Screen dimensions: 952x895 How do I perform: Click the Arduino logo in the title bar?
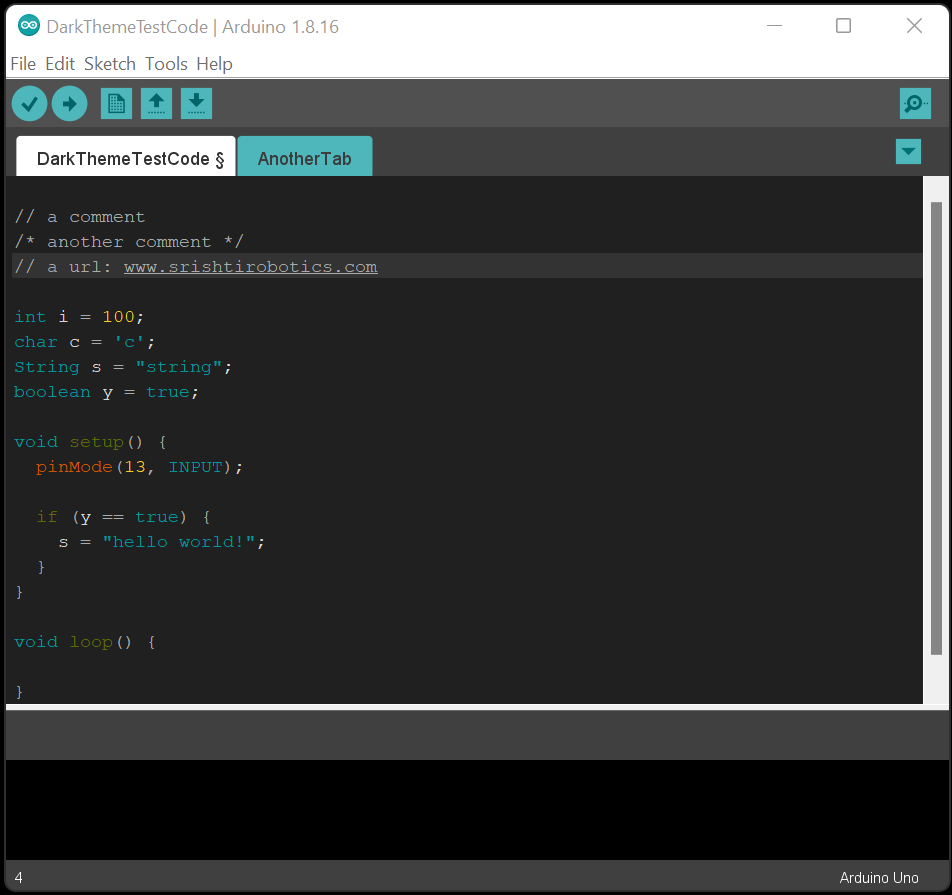pyautogui.click(x=29, y=26)
